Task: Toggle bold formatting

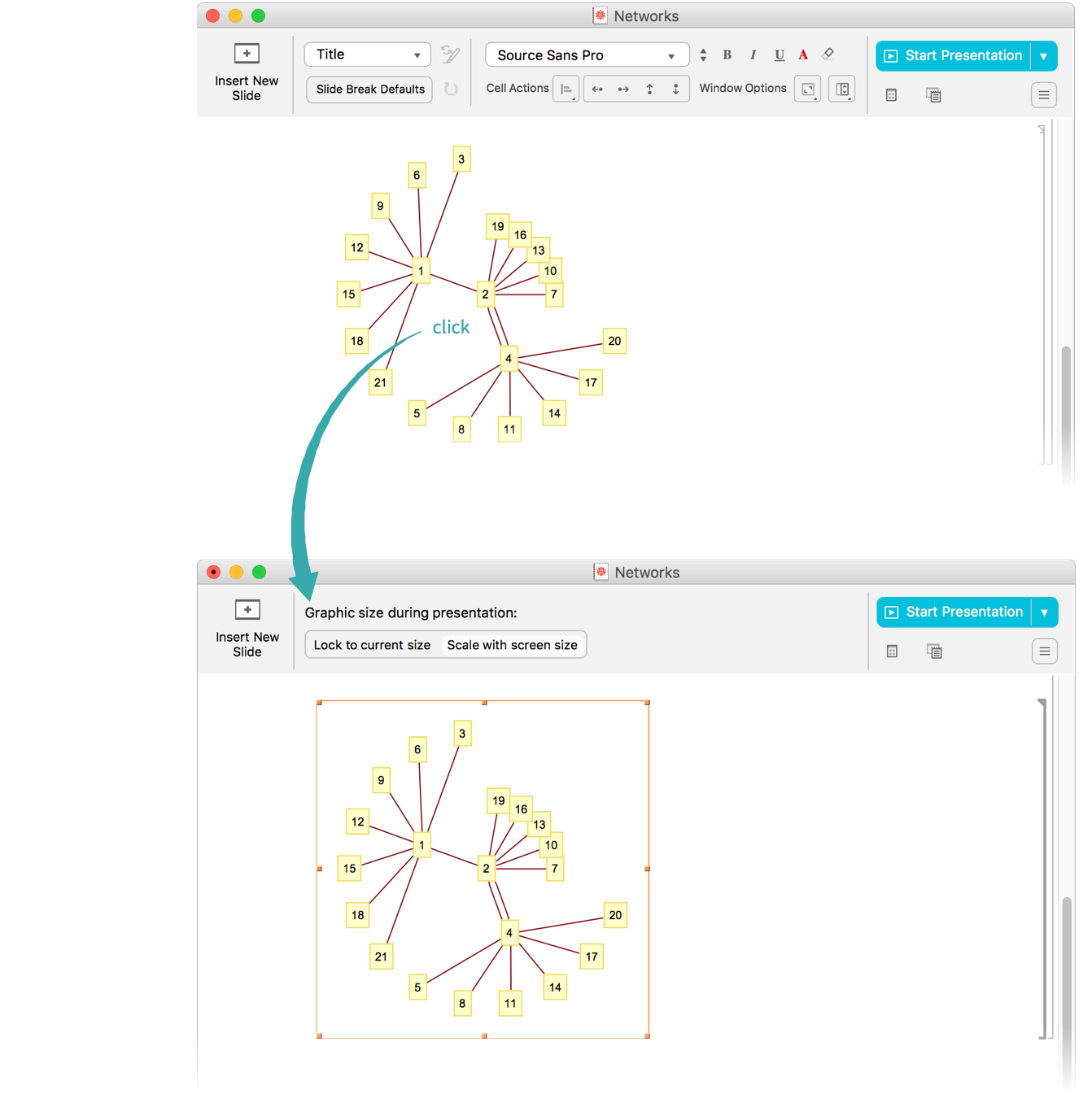Action: [727, 54]
